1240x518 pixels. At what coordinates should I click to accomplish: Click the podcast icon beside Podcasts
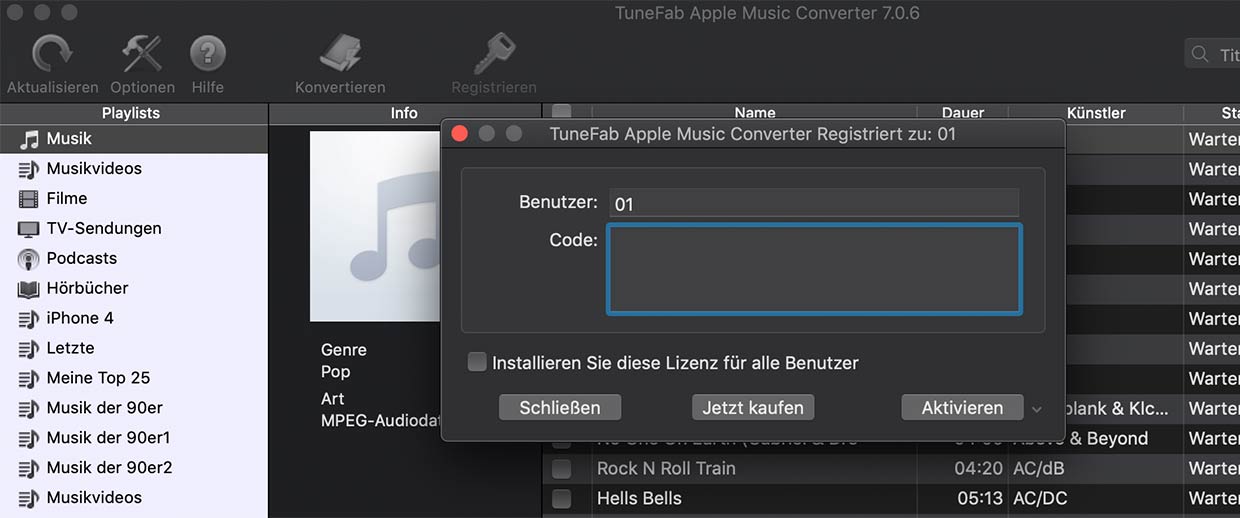pos(29,258)
